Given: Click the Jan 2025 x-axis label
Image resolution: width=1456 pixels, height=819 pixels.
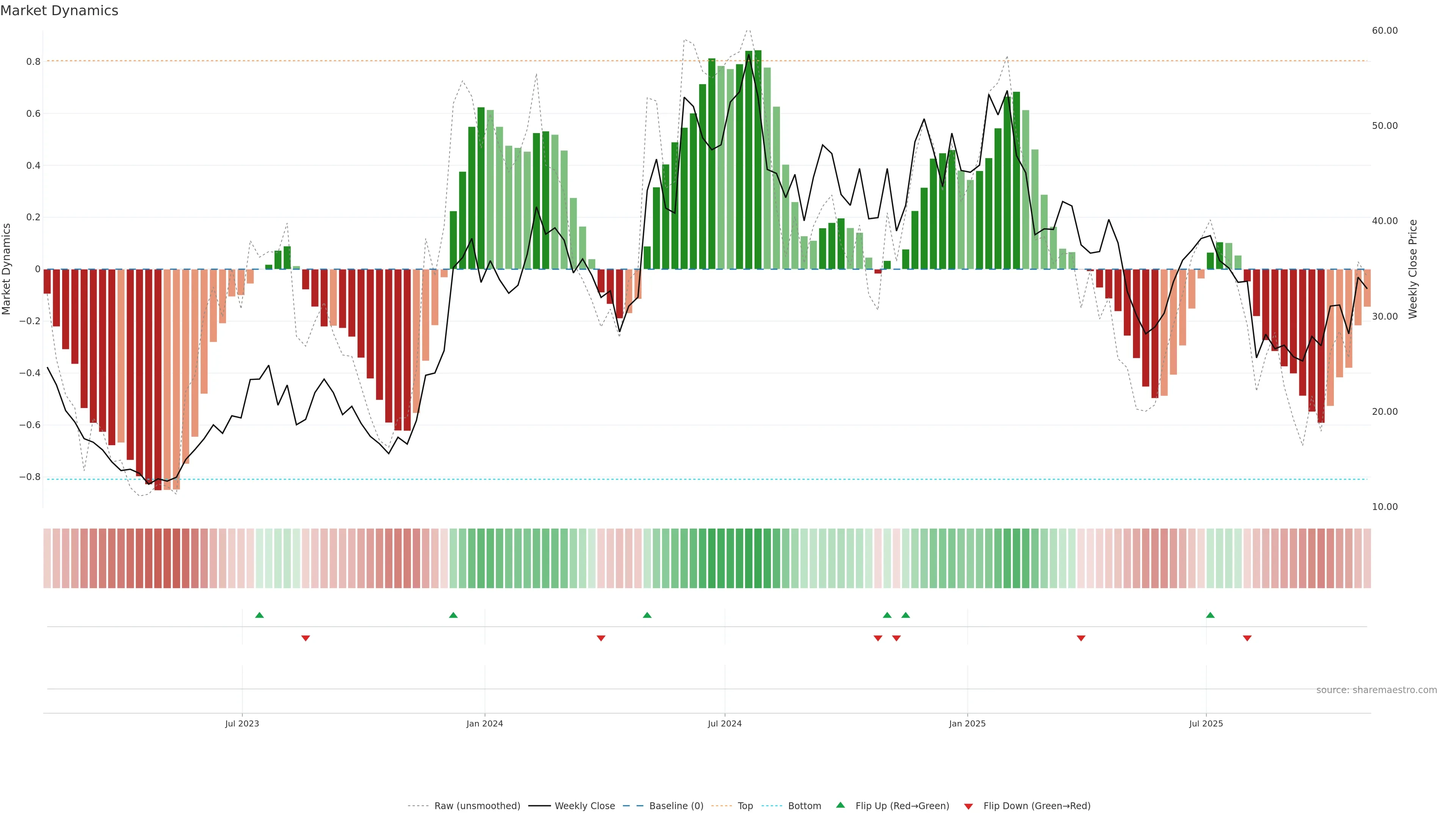Looking at the screenshot, I should click(x=967, y=723).
